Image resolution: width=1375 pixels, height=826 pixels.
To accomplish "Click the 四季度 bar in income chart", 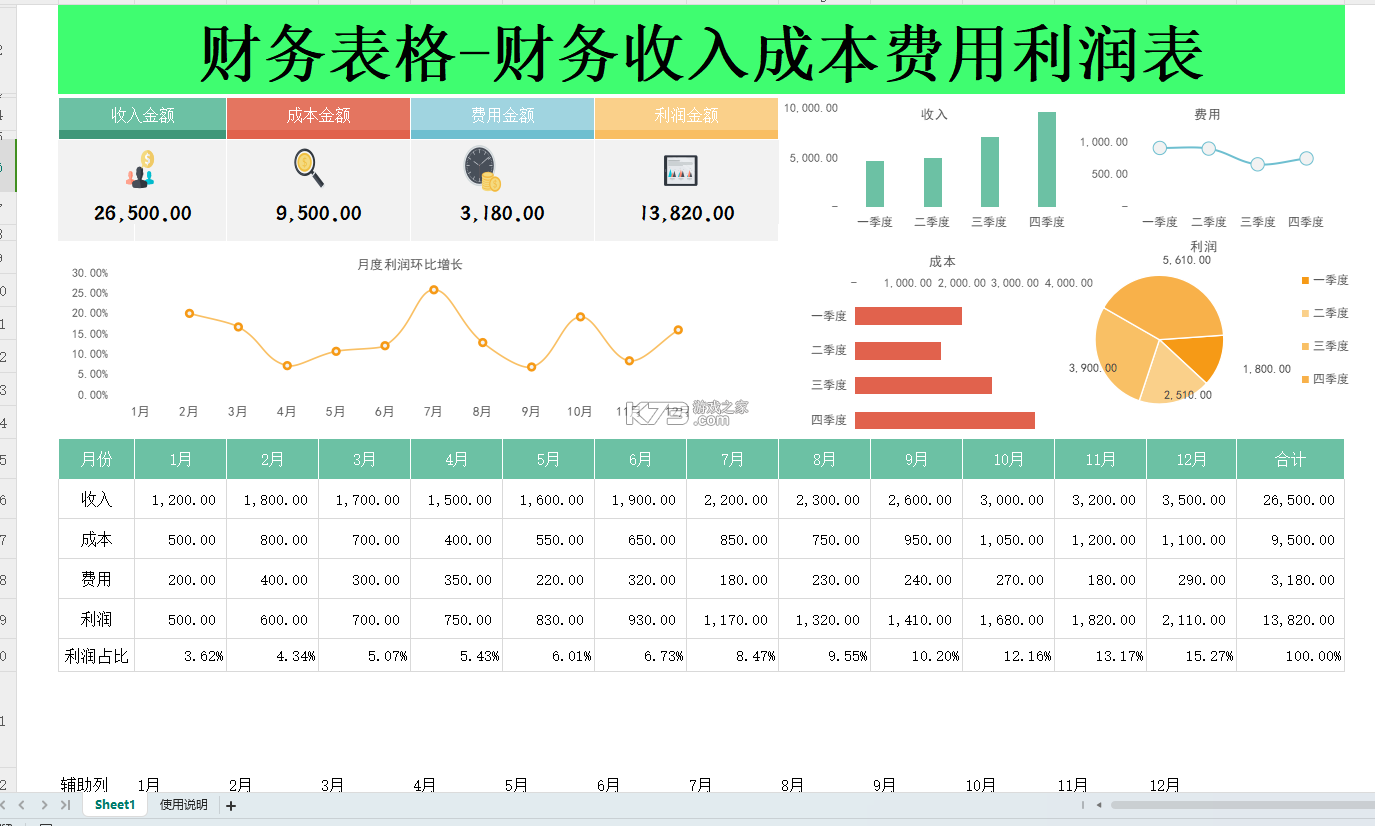I will (x=1047, y=159).
